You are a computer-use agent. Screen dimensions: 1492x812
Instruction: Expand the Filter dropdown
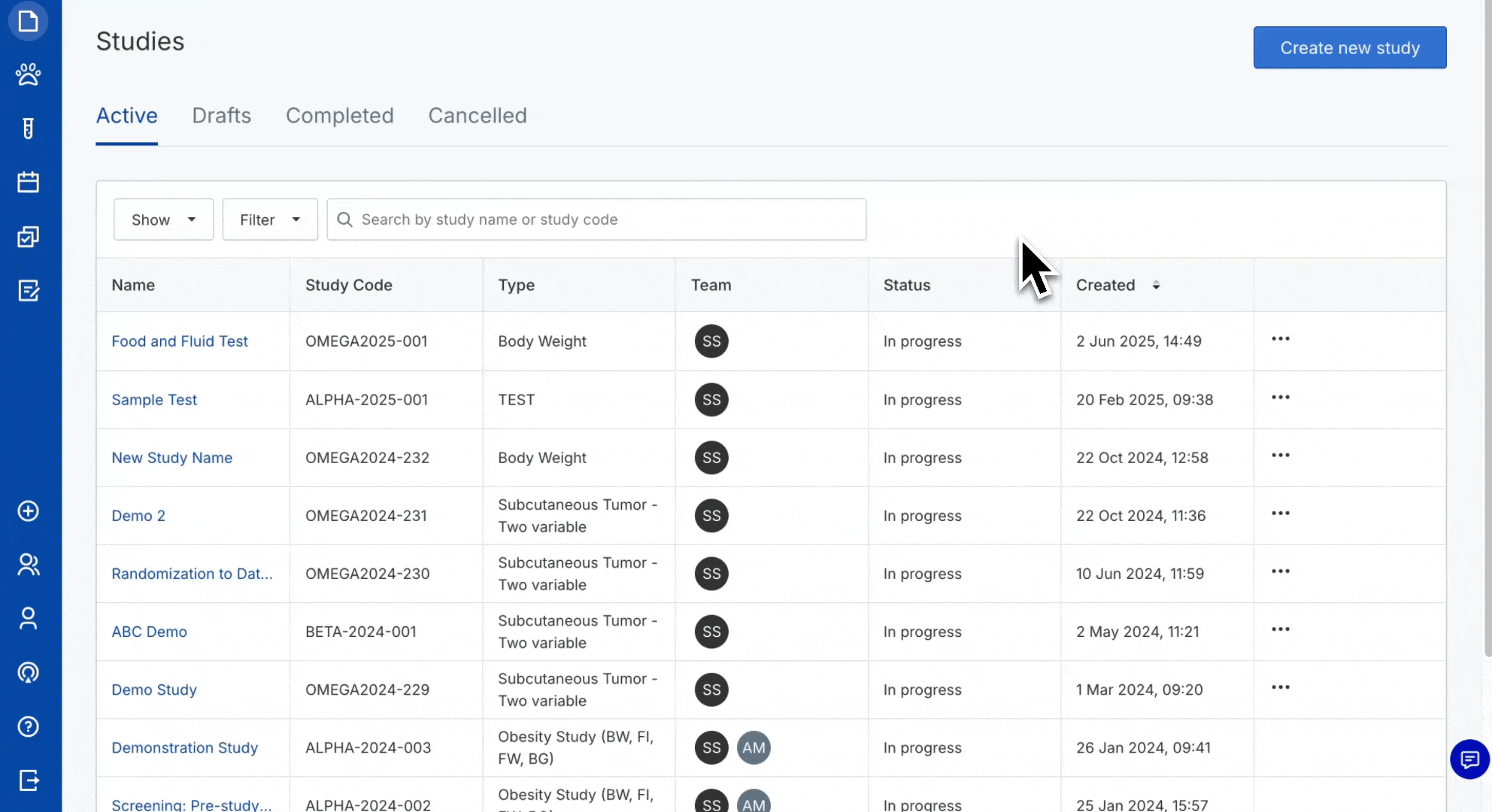click(x=270, y=220)
